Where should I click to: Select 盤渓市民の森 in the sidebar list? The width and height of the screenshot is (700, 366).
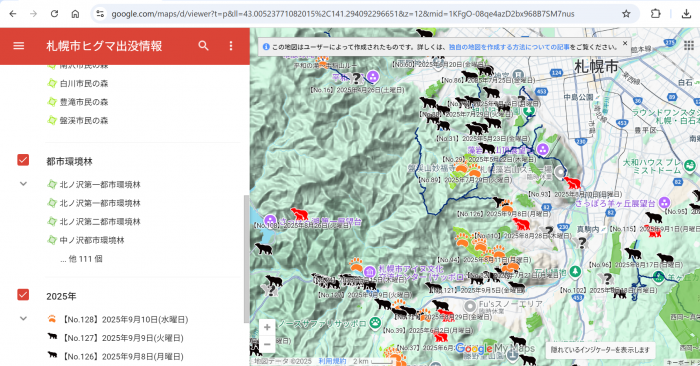tap(84, 121)
